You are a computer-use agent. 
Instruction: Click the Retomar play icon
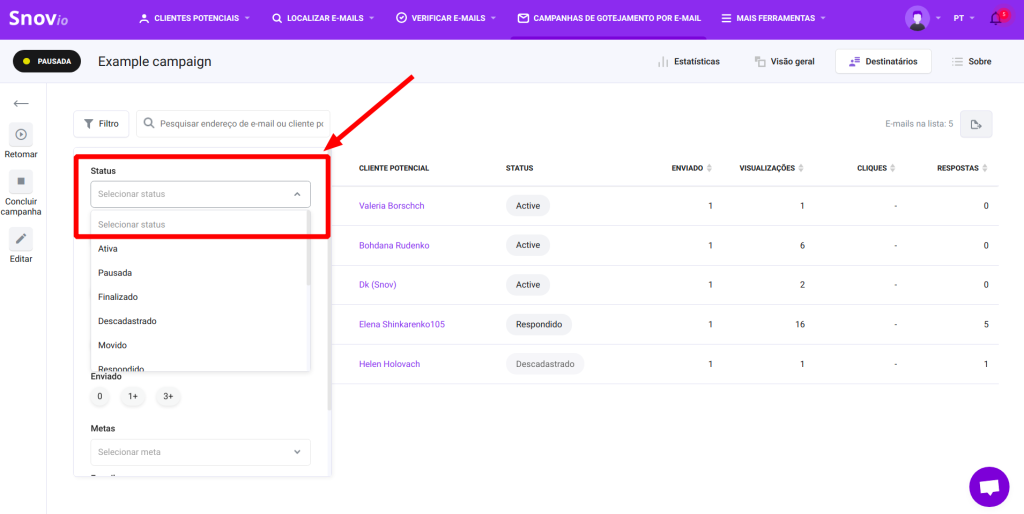[21, 135]
